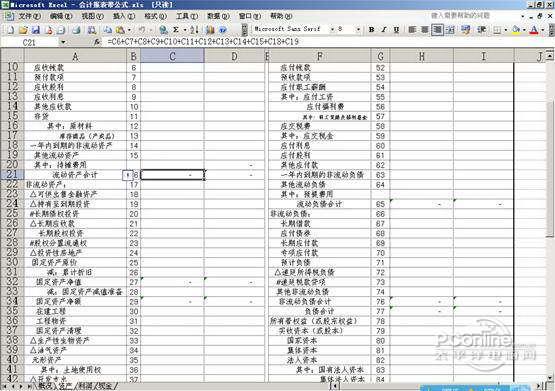
Task: Click the help question search box
Action: click(x=473, y=16)
